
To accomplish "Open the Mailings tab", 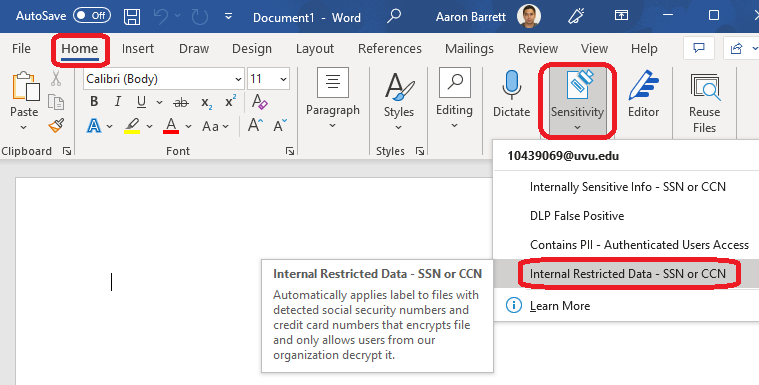I will [x=469, y=48].
